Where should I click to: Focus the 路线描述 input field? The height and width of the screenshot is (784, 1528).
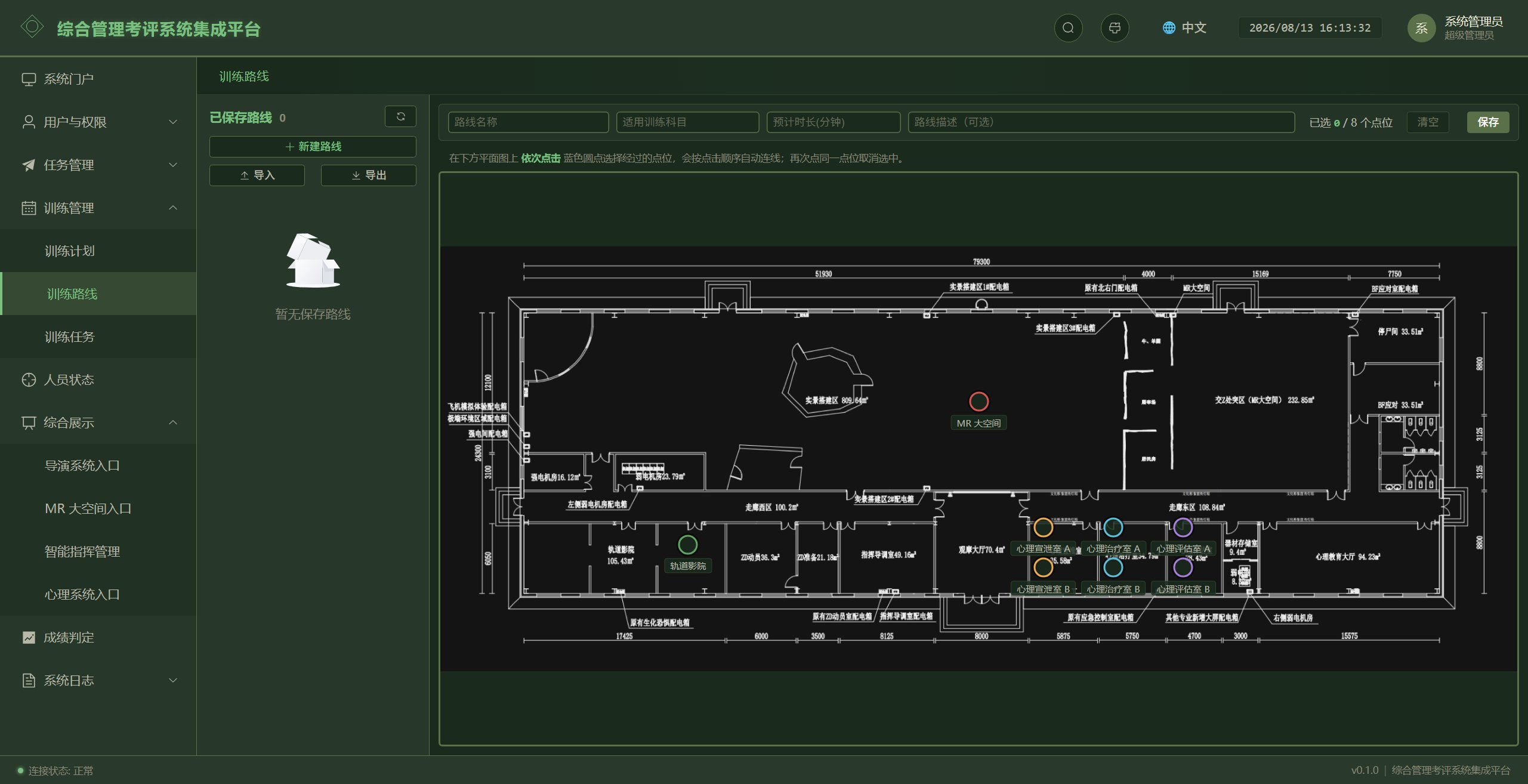pyautogui.click(x=1101, y=122)
